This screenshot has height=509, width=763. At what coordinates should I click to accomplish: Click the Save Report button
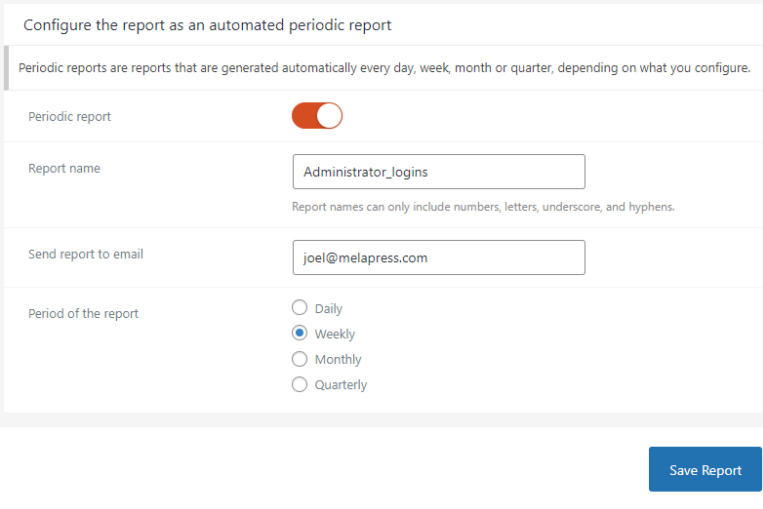(x=705, y=470)
